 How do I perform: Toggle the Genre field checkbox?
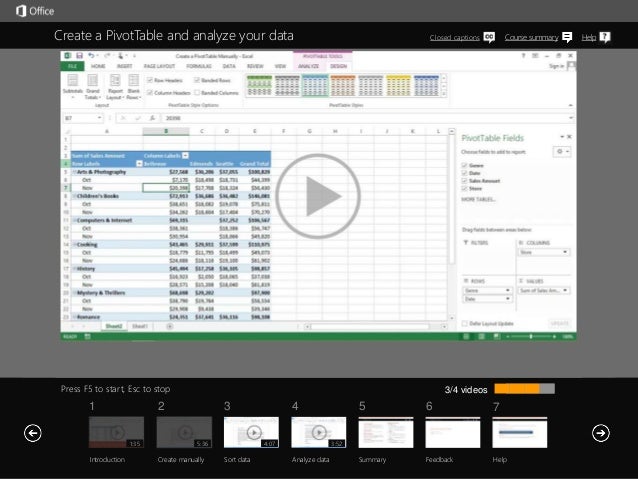click(464, 165)
